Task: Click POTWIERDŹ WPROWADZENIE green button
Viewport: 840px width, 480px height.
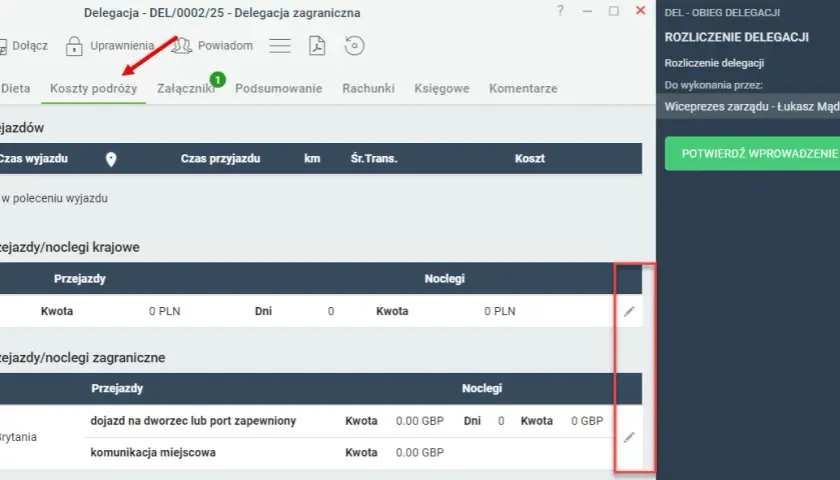Action: tap(752, 154)
